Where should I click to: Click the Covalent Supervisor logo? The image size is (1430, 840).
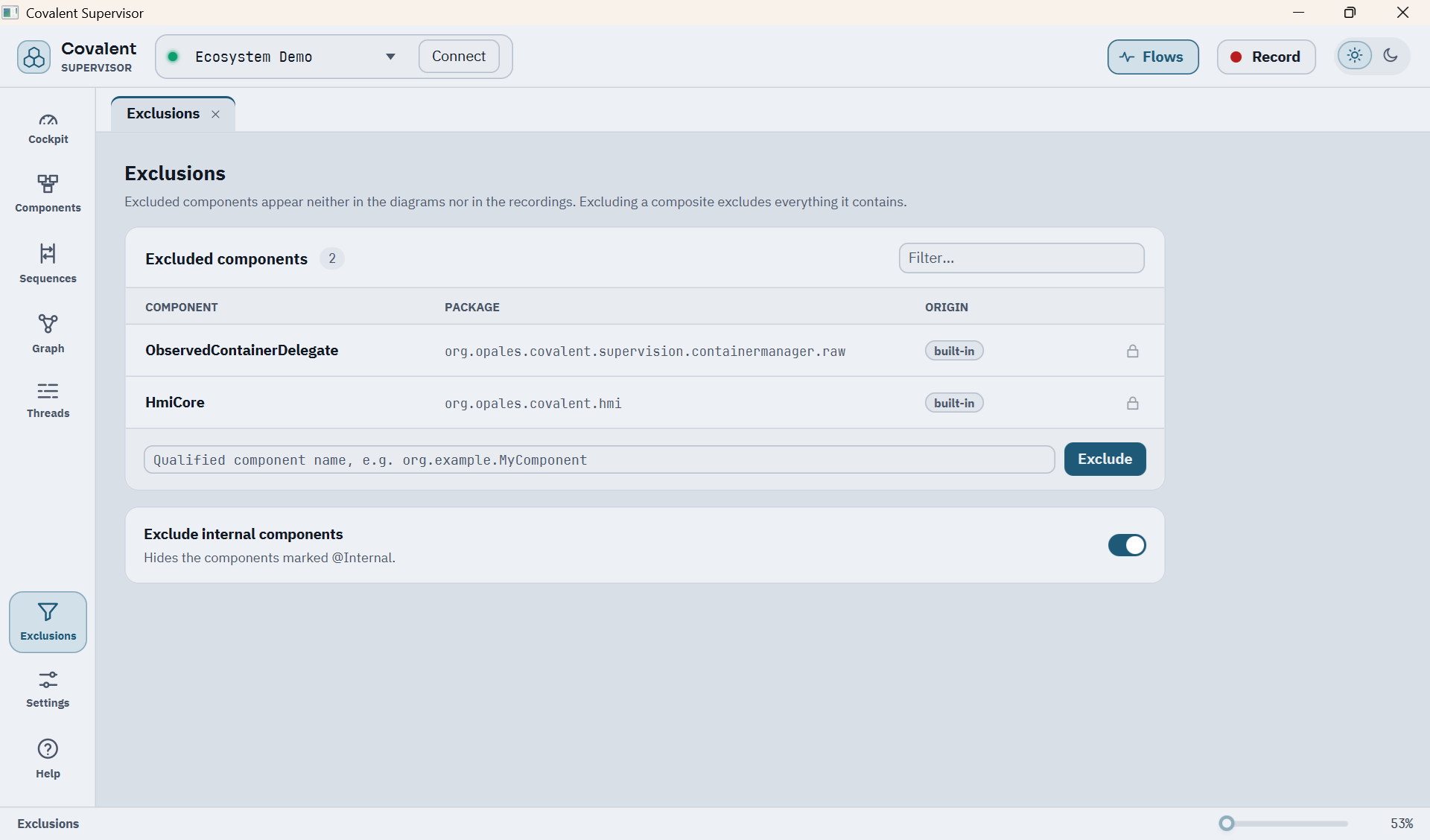point(34,57)
